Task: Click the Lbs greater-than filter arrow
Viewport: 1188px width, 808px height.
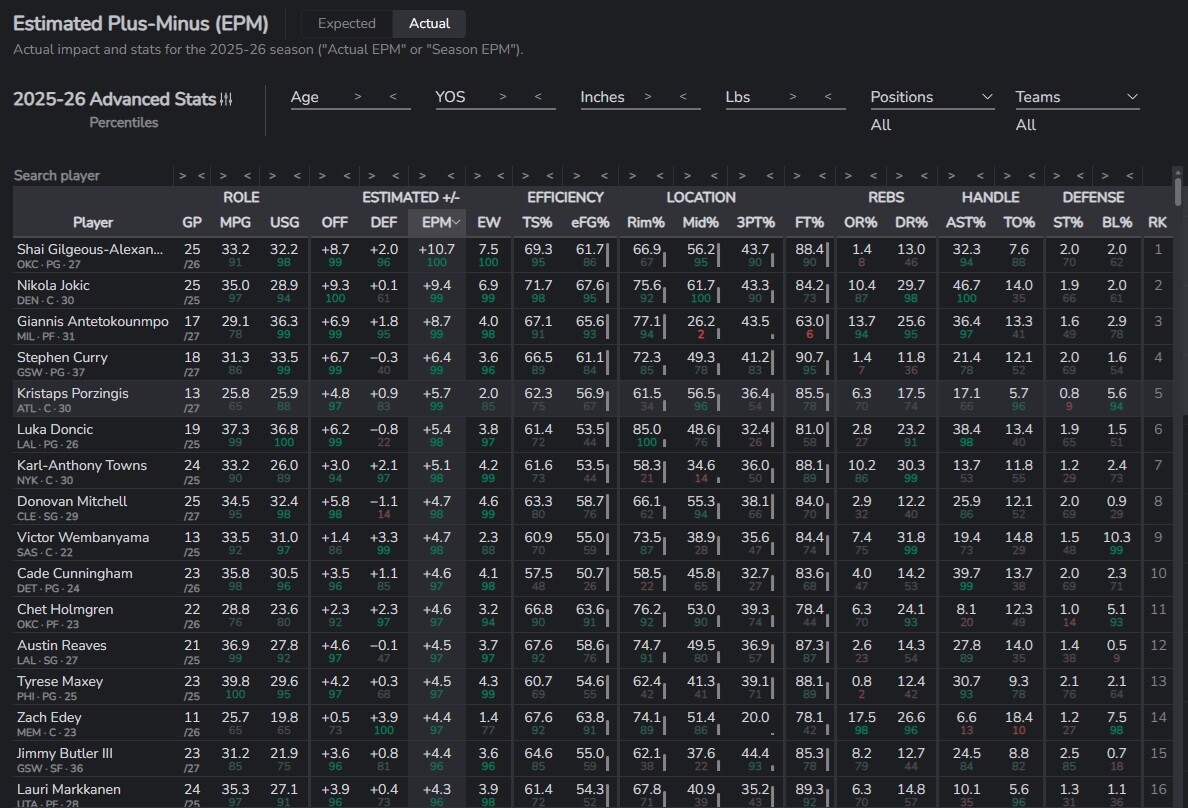Action: (793, 97)
